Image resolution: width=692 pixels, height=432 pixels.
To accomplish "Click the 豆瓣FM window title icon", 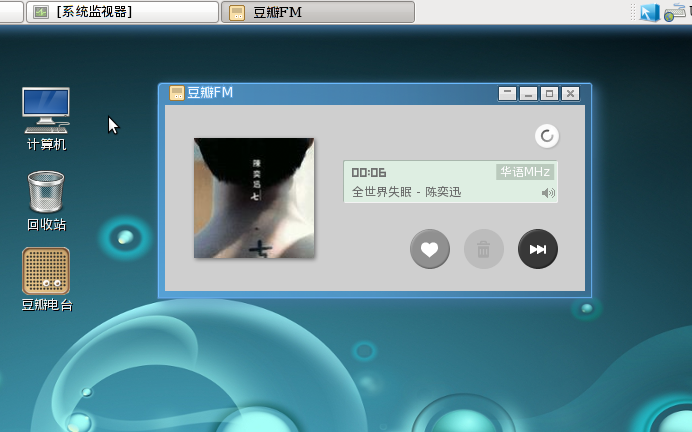I will (x=177, y=93).
